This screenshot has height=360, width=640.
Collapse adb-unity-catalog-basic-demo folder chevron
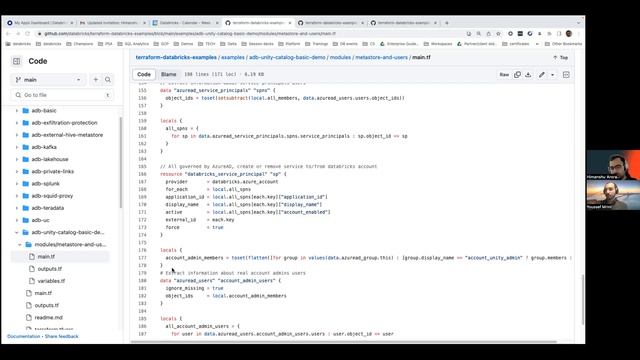[17, 232]
